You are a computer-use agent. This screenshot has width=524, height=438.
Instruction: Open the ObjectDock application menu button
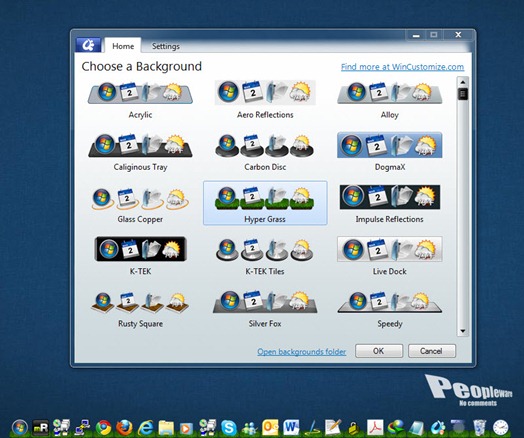88,45
